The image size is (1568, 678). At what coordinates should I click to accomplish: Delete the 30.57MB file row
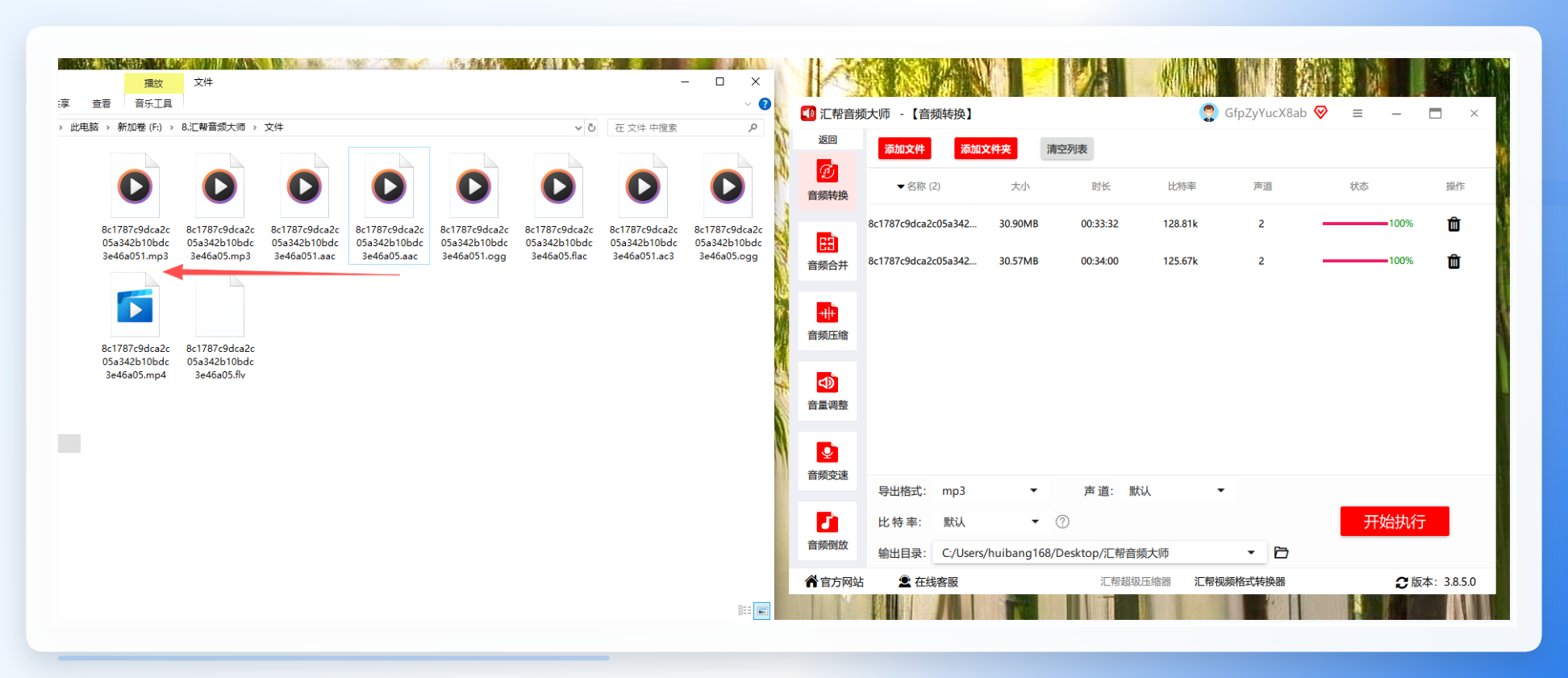pyautogui.click(x=1453, y=261)
